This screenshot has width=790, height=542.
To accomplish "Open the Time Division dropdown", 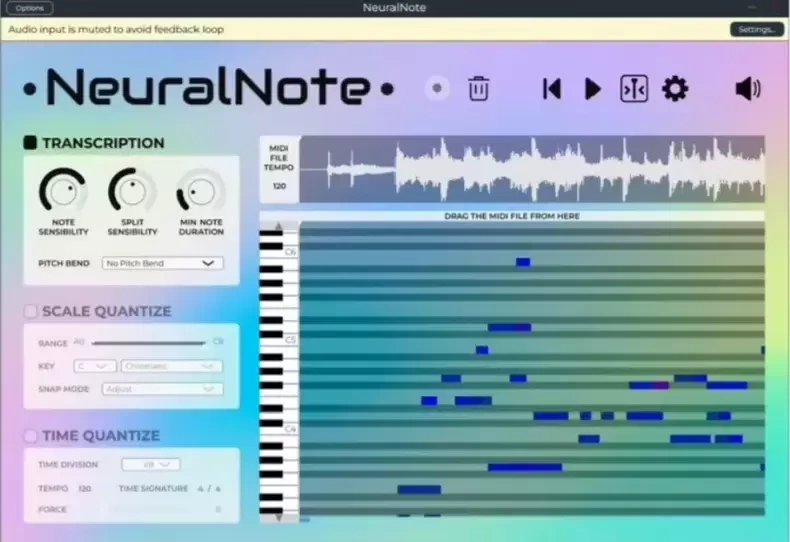I will (x=151, y=464).
